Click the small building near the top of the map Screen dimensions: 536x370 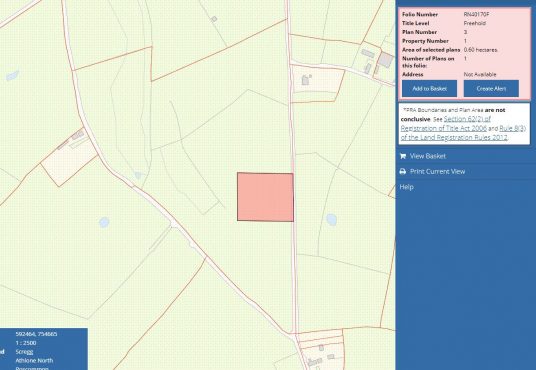pos(214,19)
